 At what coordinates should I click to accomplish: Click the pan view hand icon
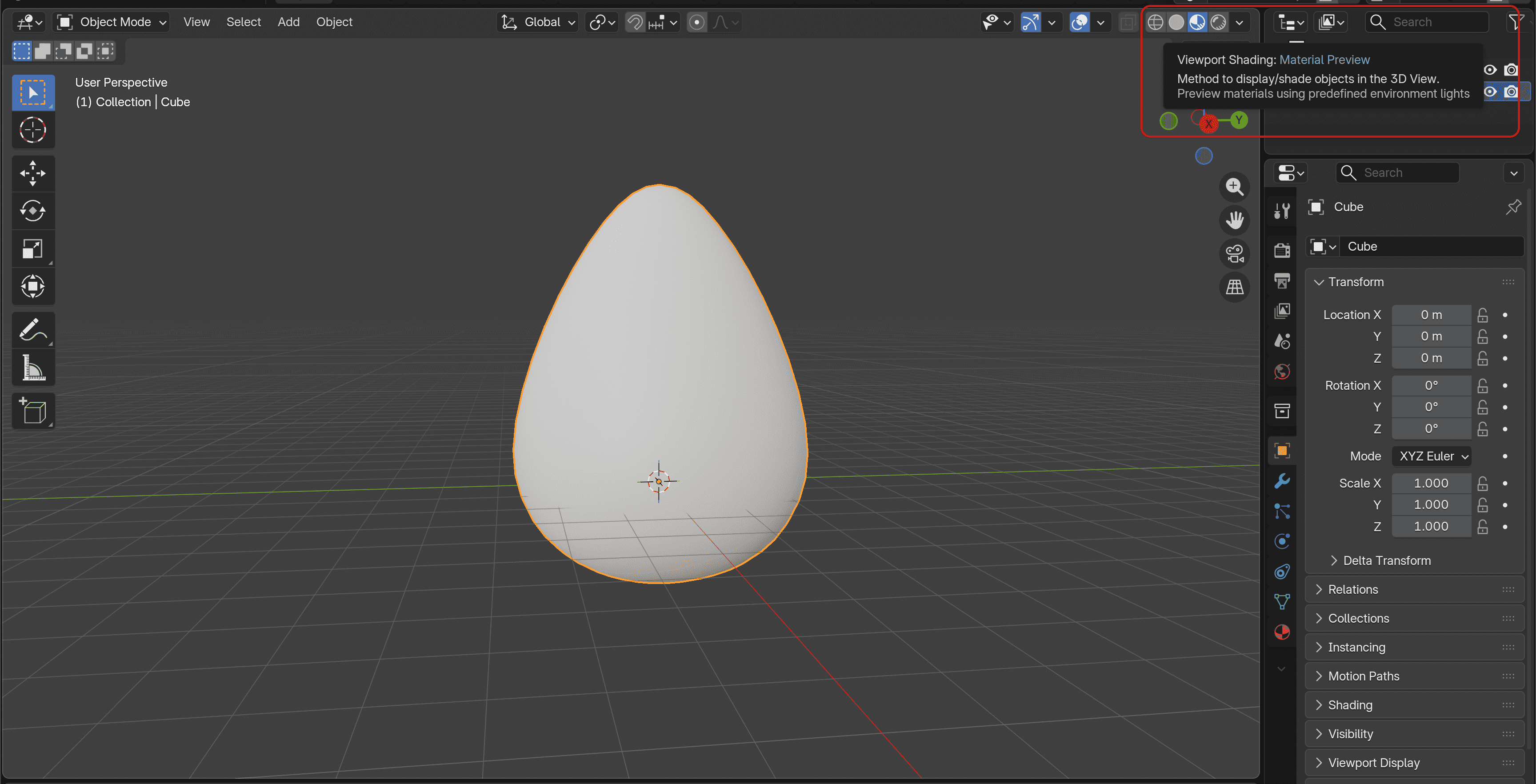click(x=1234, y=220)
